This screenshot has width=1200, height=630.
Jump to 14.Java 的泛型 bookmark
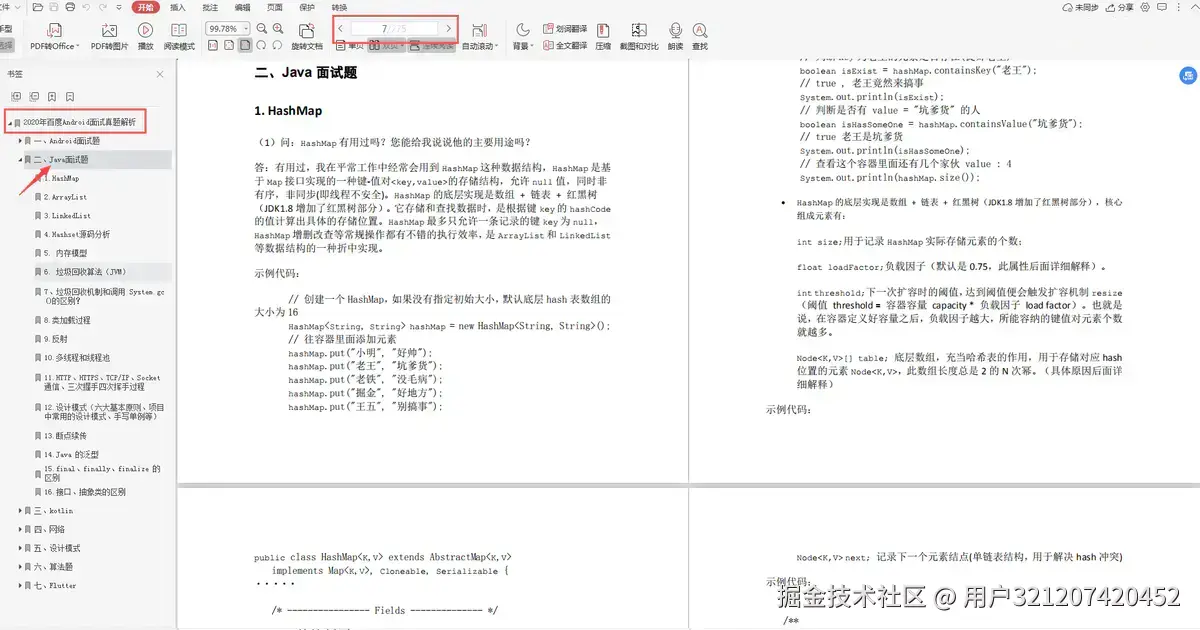[x=69, y=454]
